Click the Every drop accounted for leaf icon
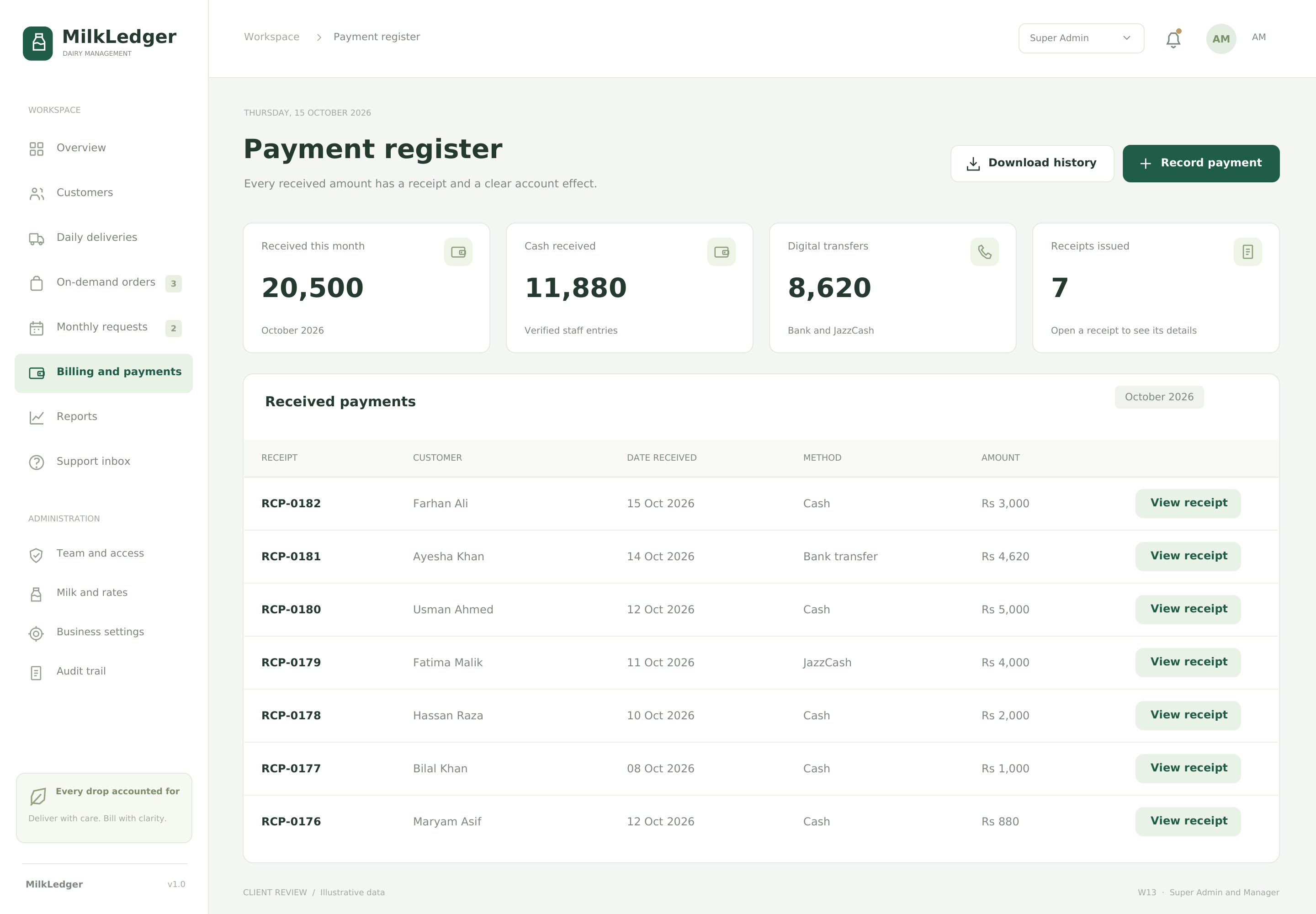The height and width of the screenshot is (914, 1316). pos(38,797)
